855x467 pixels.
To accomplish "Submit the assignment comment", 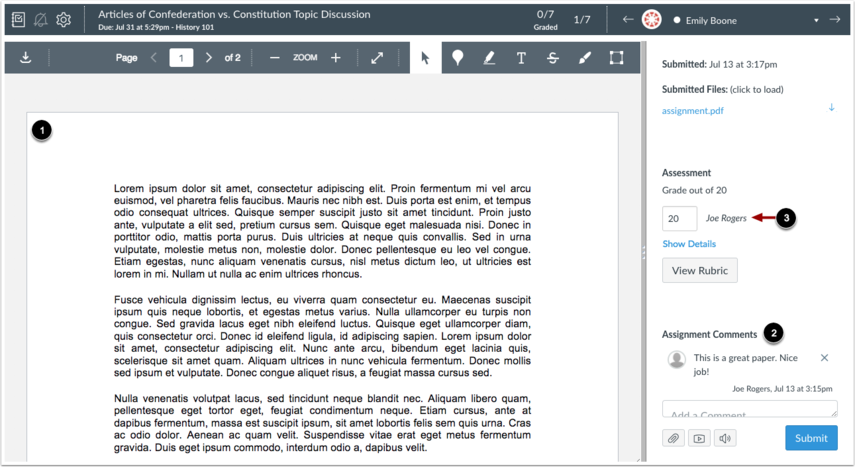I will (x=811, y=438).
